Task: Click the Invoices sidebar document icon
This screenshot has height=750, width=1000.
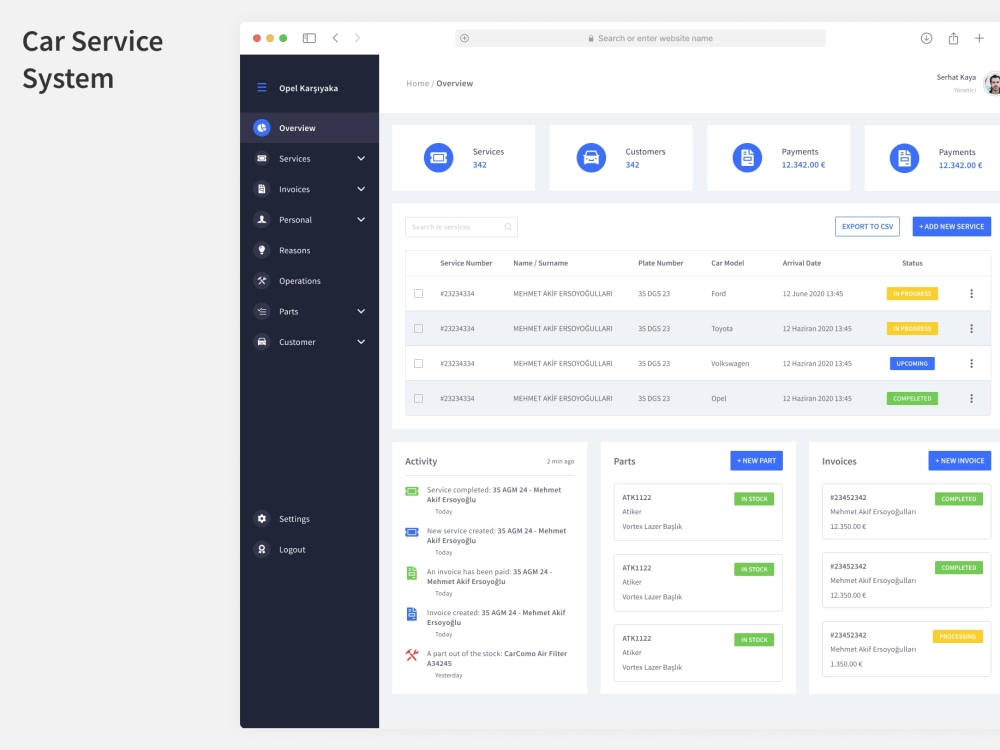Action: coord(261,189)
